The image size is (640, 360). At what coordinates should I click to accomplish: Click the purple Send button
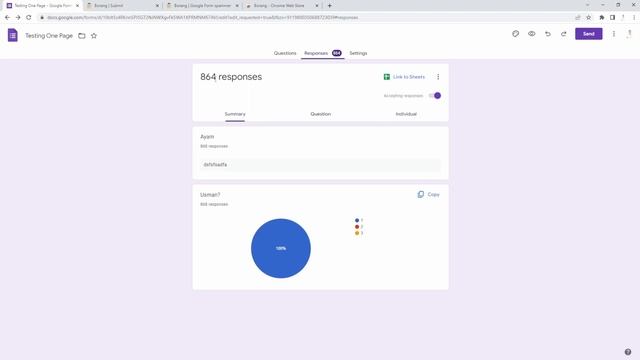[x=589, y=34]
